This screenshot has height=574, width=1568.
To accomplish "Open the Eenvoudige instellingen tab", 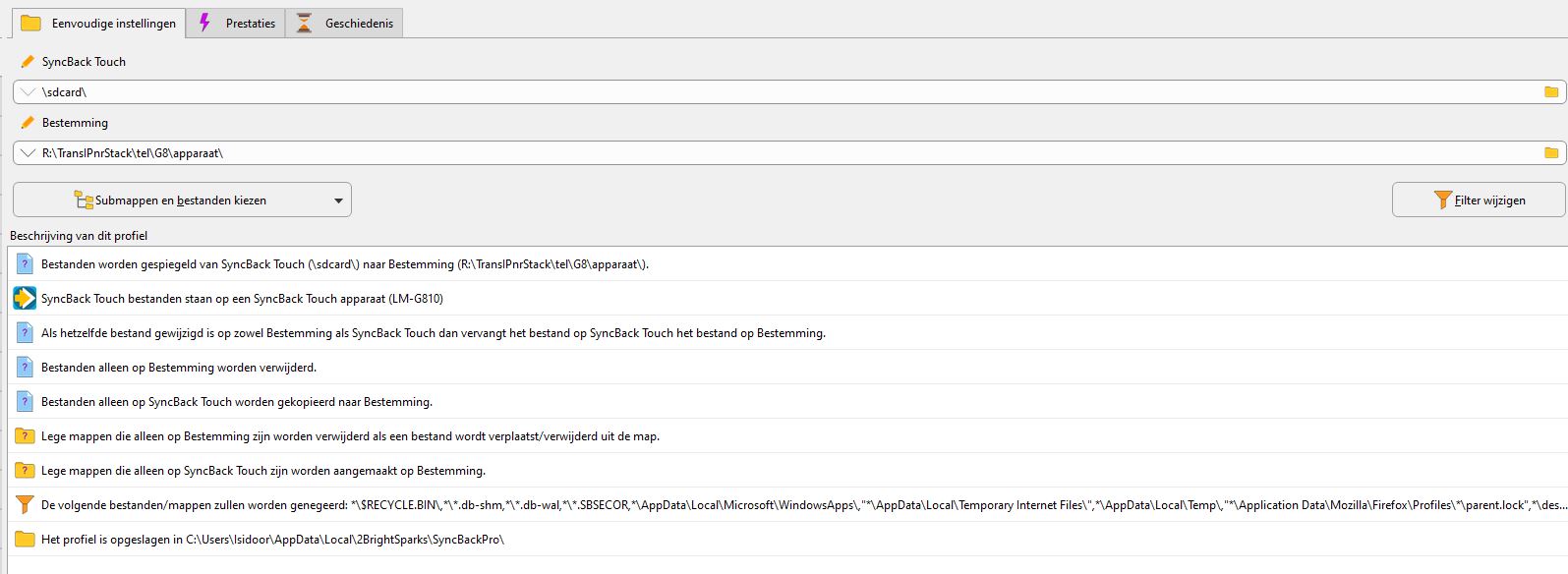I will point(98,23).
